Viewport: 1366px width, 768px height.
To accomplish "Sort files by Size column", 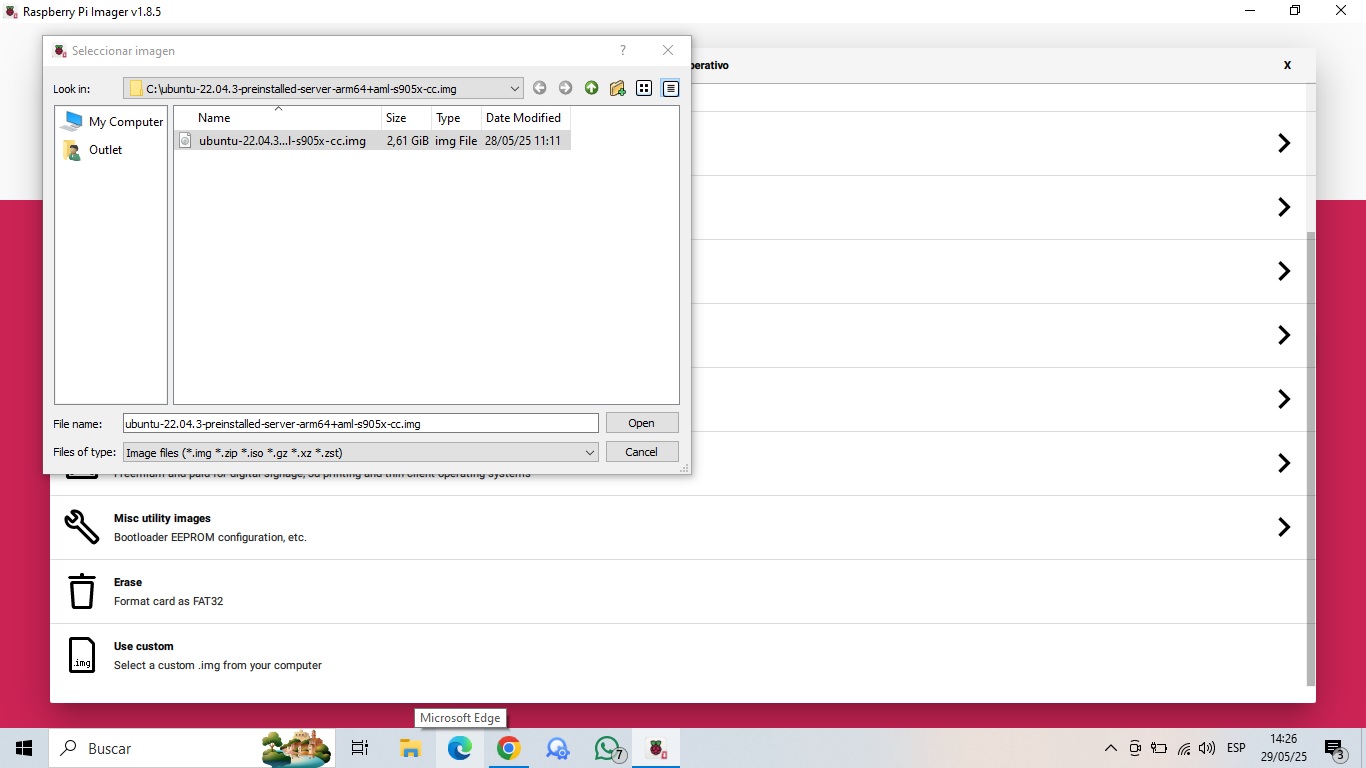I will (407, 118).
